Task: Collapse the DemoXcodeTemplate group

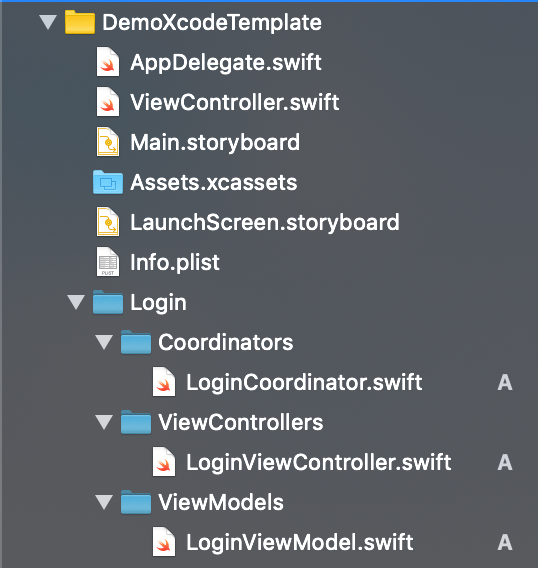Action: (48, 22)
